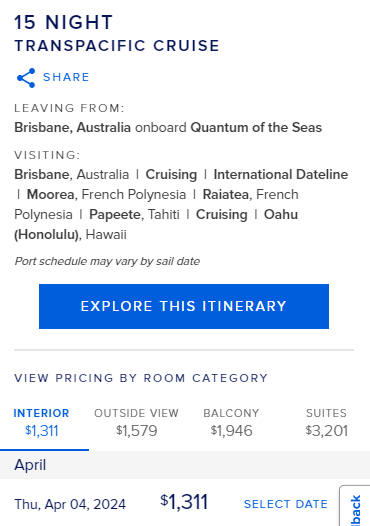
Task: Click Brisbane, Australia departure port
Action: point(72,127)
